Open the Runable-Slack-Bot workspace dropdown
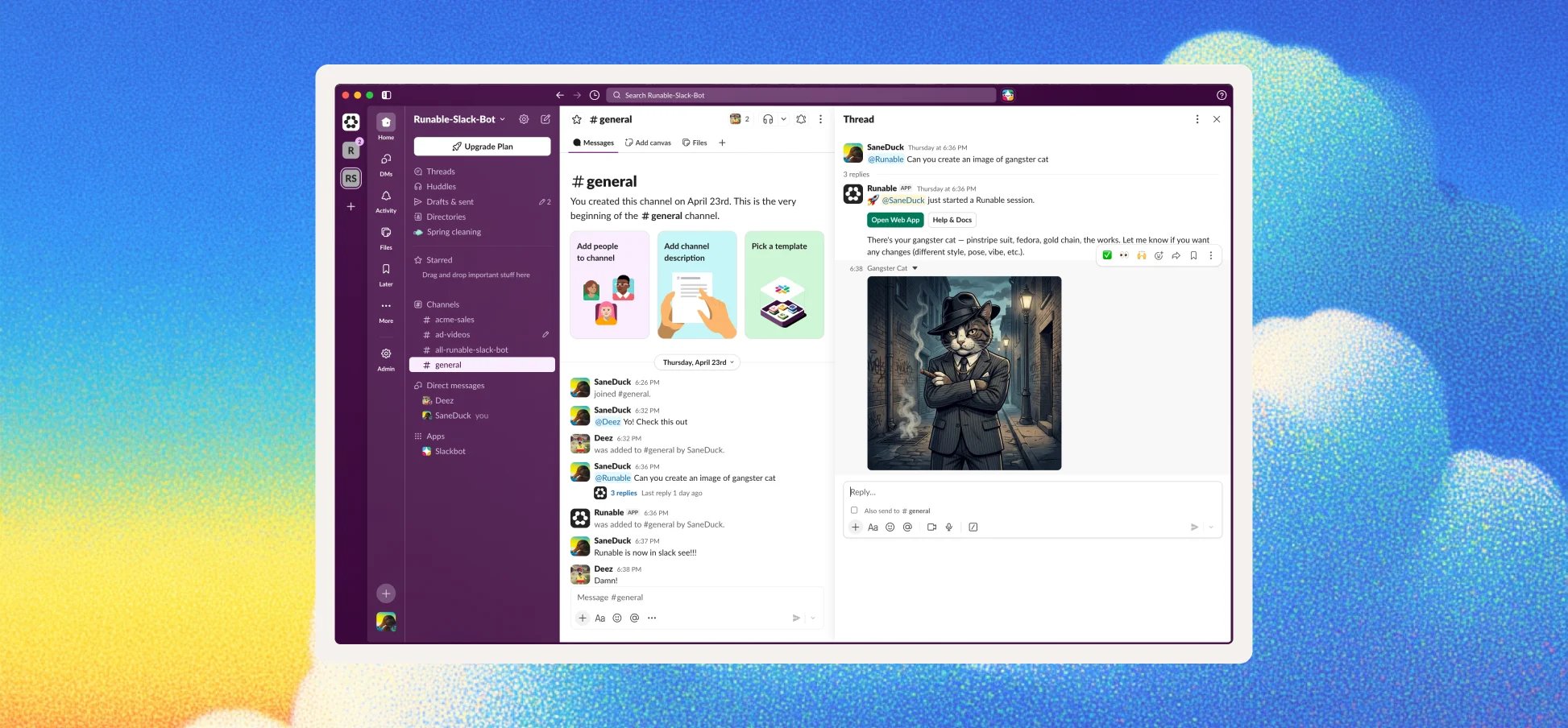1568x728 pixels. (459, 119)
